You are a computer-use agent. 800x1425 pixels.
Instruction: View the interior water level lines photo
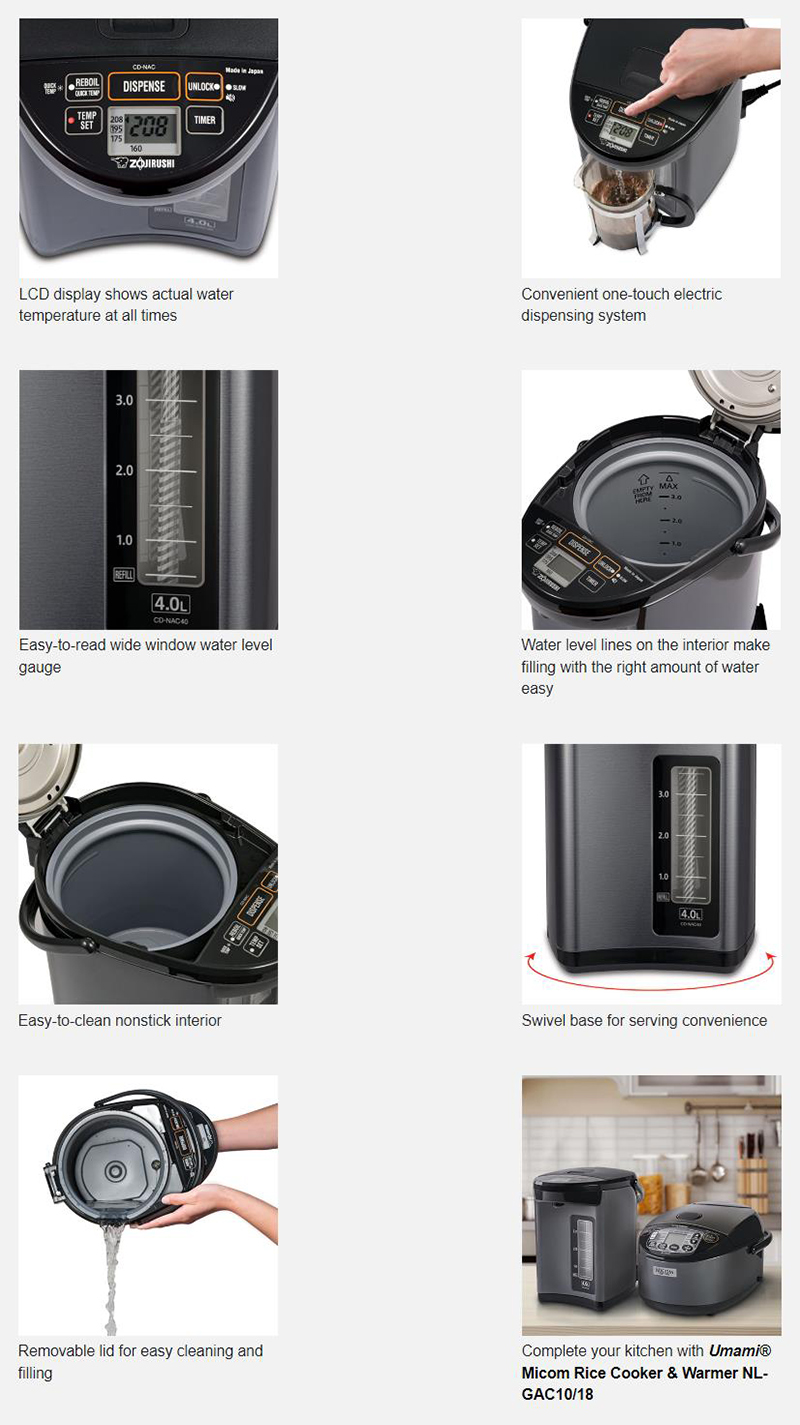[x=651, y=499]
